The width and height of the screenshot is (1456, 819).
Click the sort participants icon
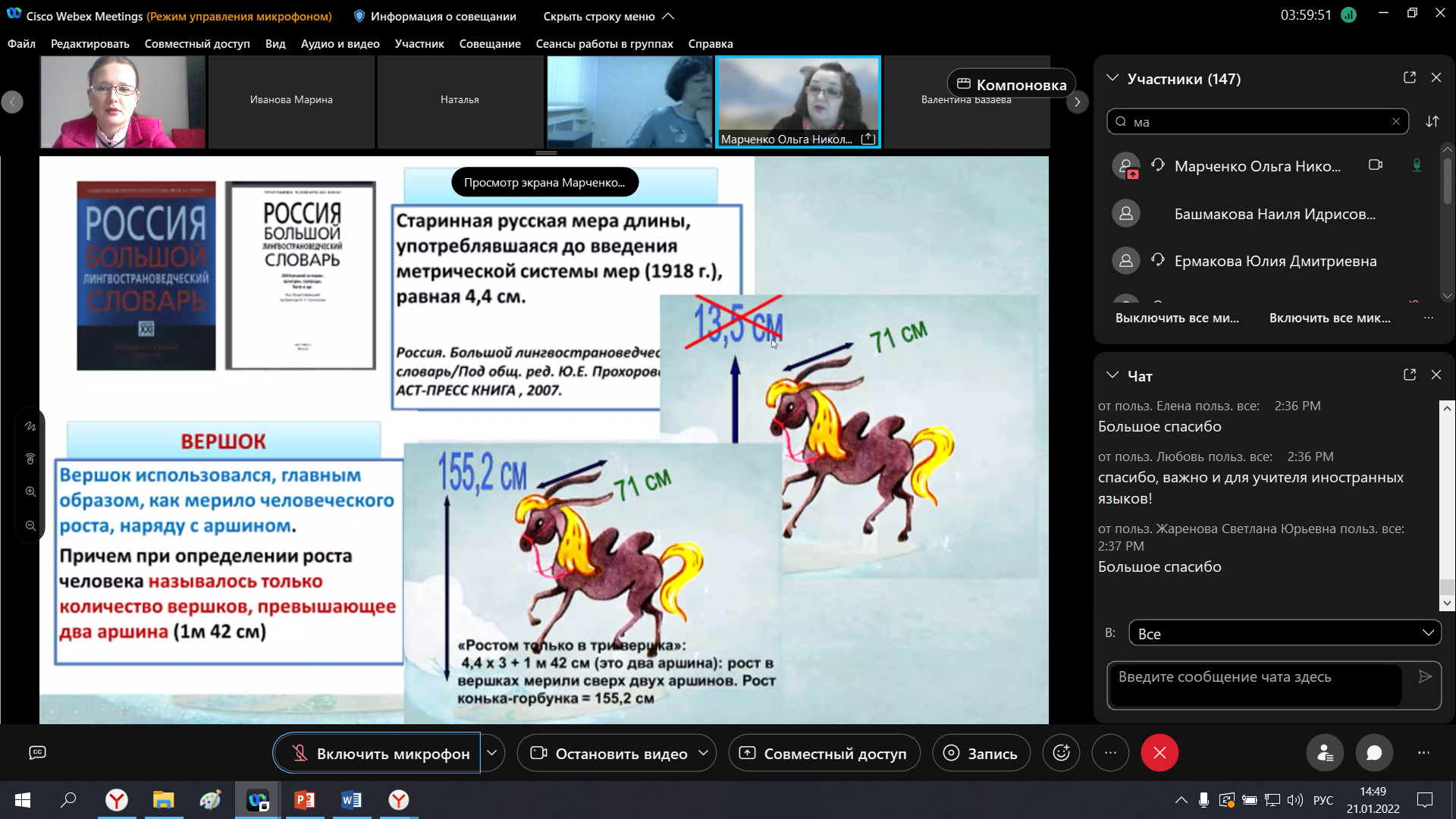[x=1432, y=121]
